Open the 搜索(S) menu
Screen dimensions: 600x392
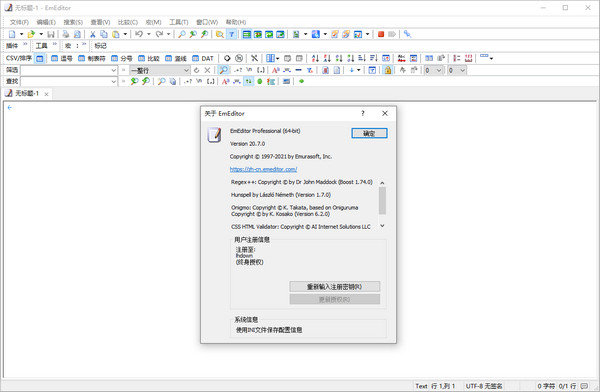coord(73,22)
